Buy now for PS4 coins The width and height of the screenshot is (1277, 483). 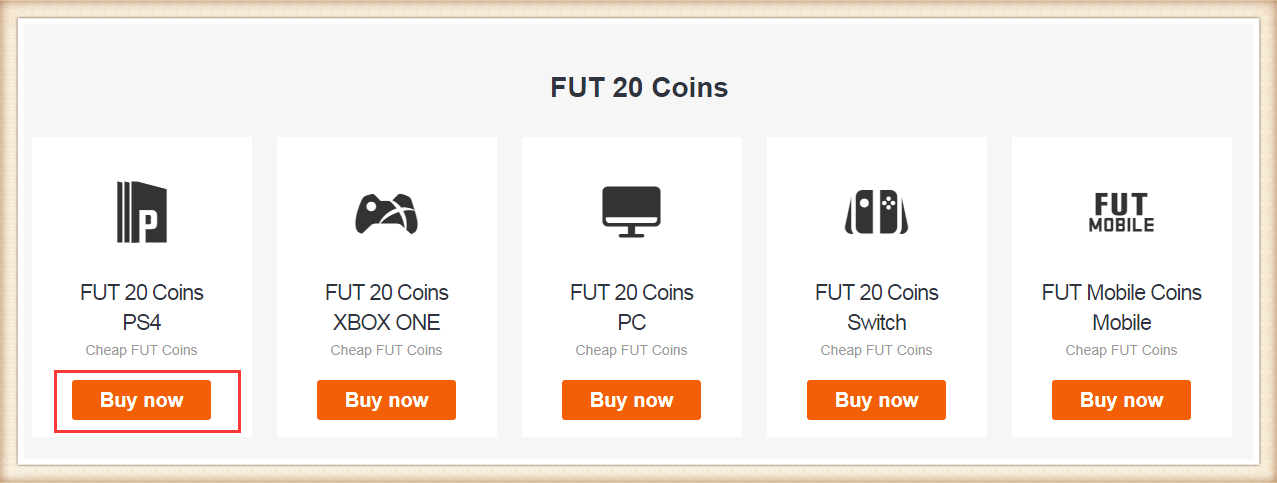point(142,400)
